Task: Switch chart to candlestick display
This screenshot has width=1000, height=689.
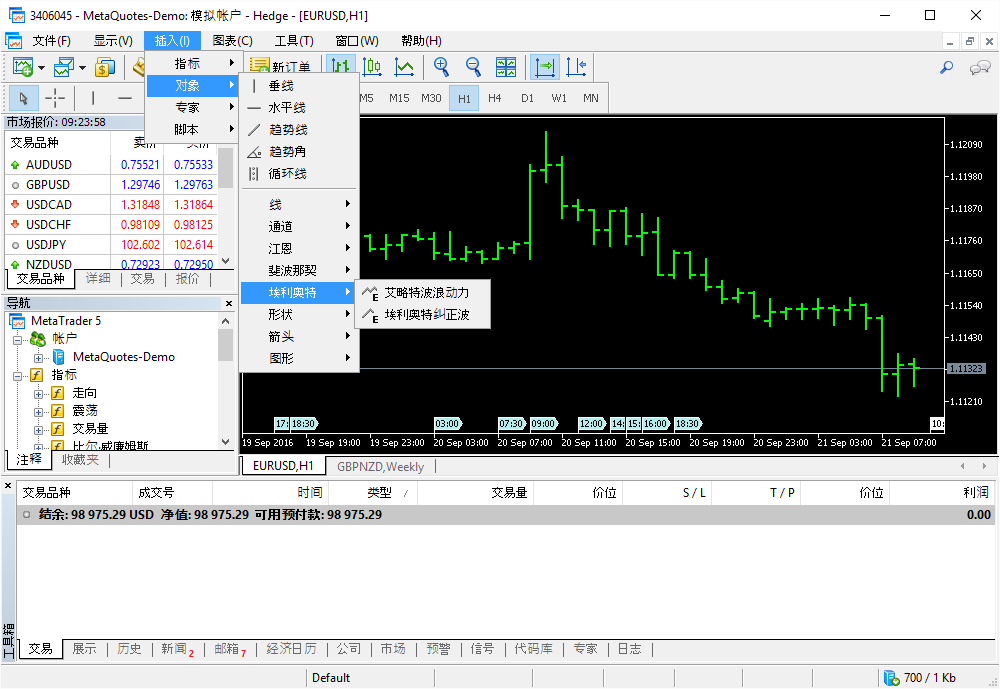Action: click(x=372, y=67)
